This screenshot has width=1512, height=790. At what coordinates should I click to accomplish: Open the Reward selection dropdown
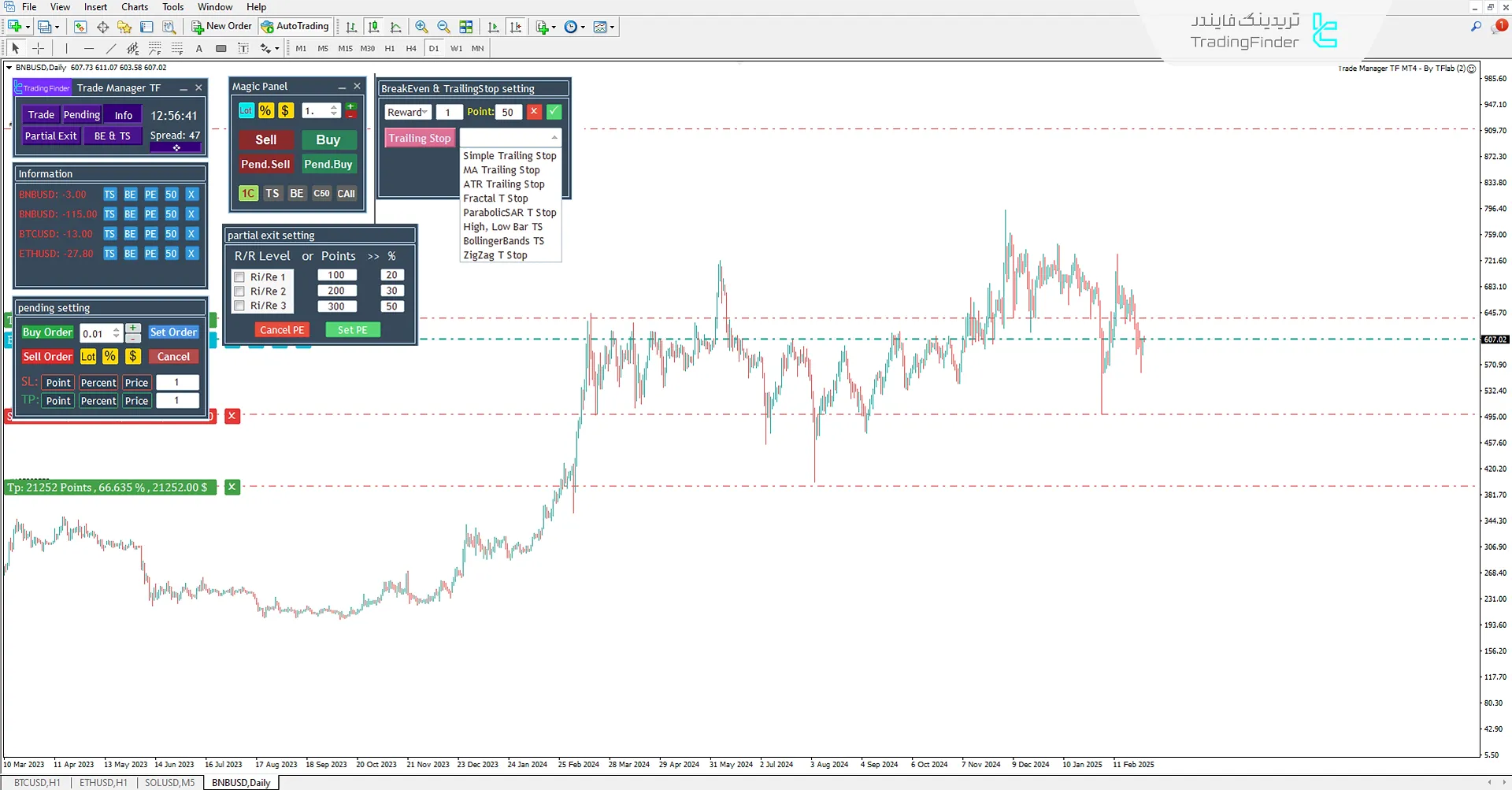tap(424, 112)
